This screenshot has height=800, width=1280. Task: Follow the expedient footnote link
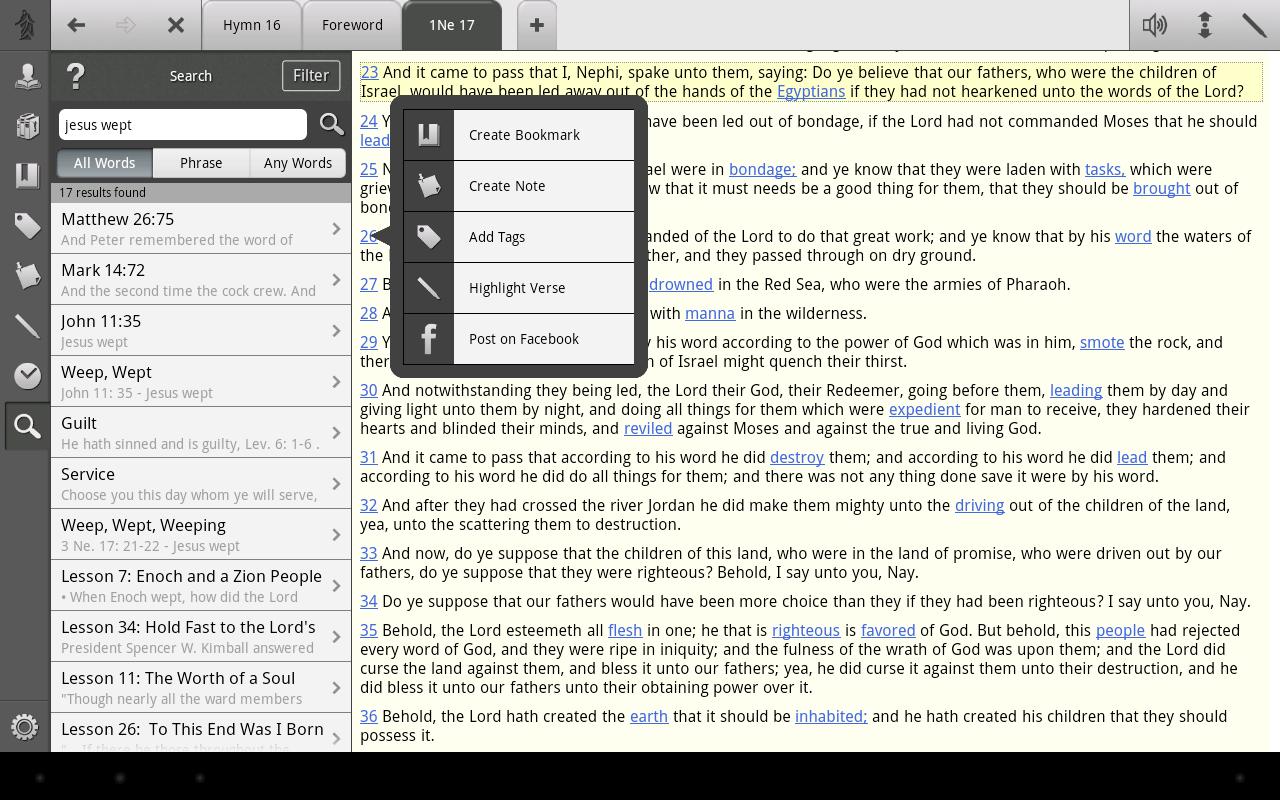924,409
